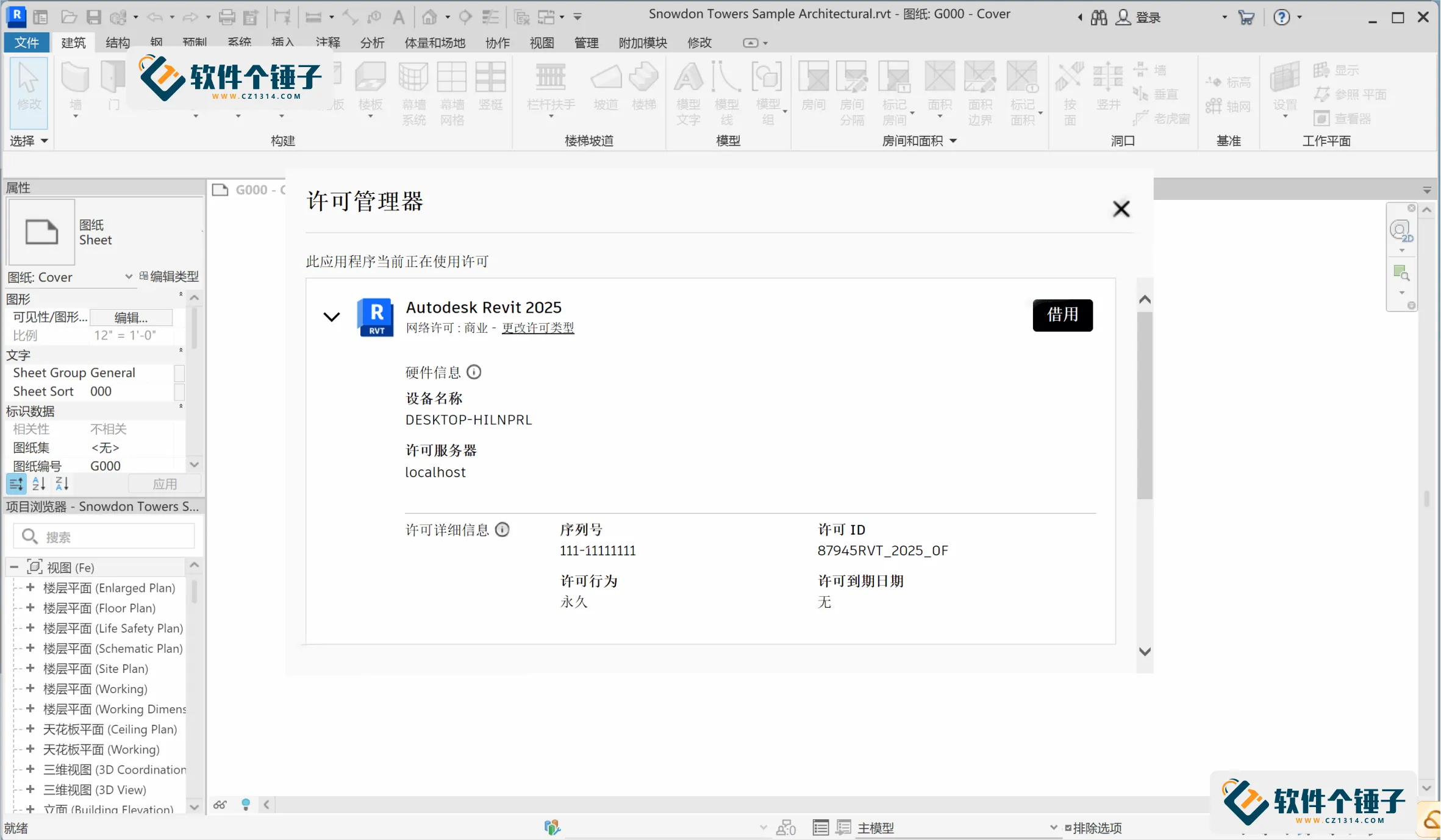Switch to the Analyze ribbon tab
The width and height of the screenshot is (1441, 840).
pos(372,42)
